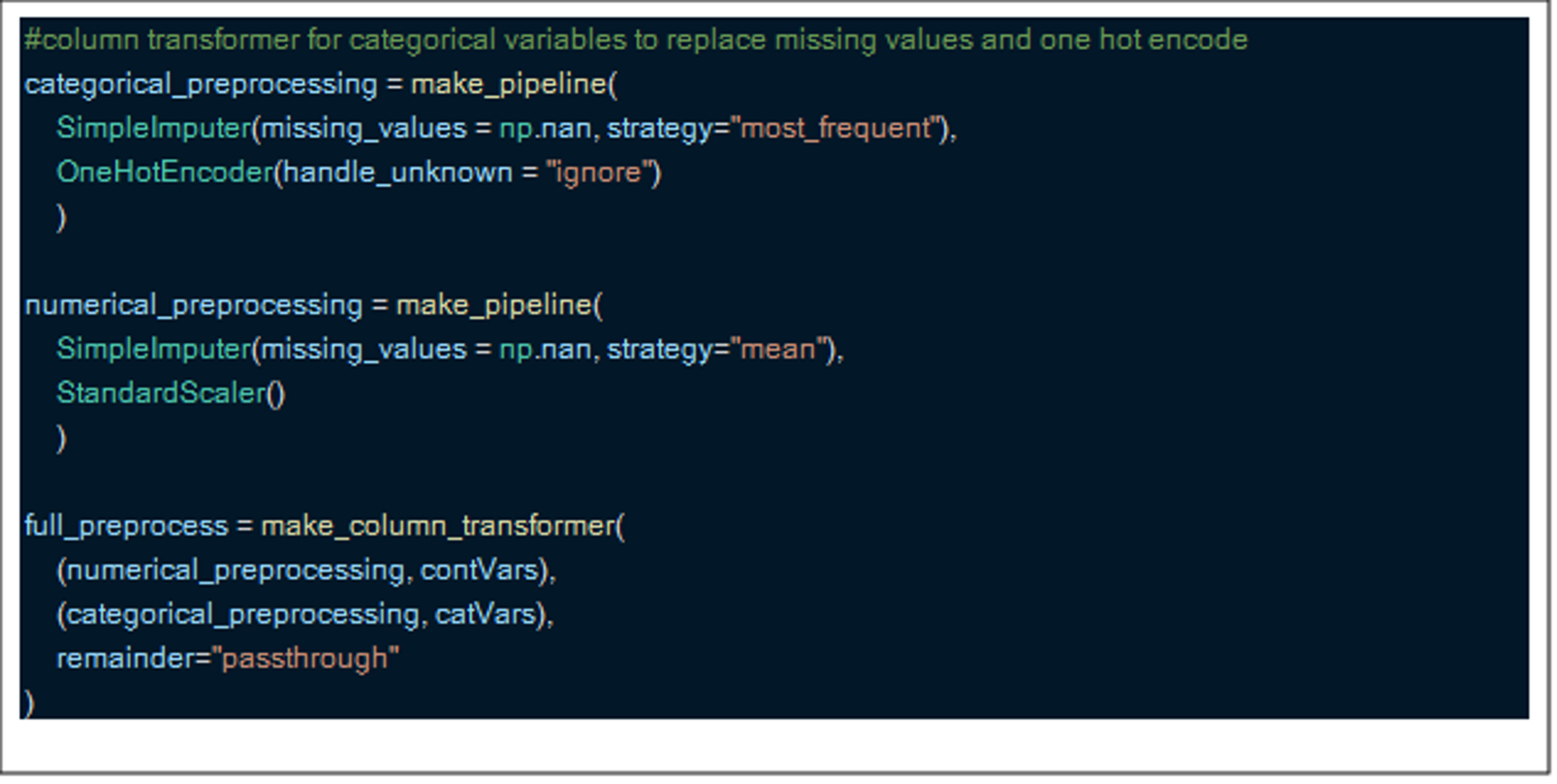The height and width of the screenshot is (784, 1557).
Task: Select the "most_frequent" strategy string
Action: (836, 129)
